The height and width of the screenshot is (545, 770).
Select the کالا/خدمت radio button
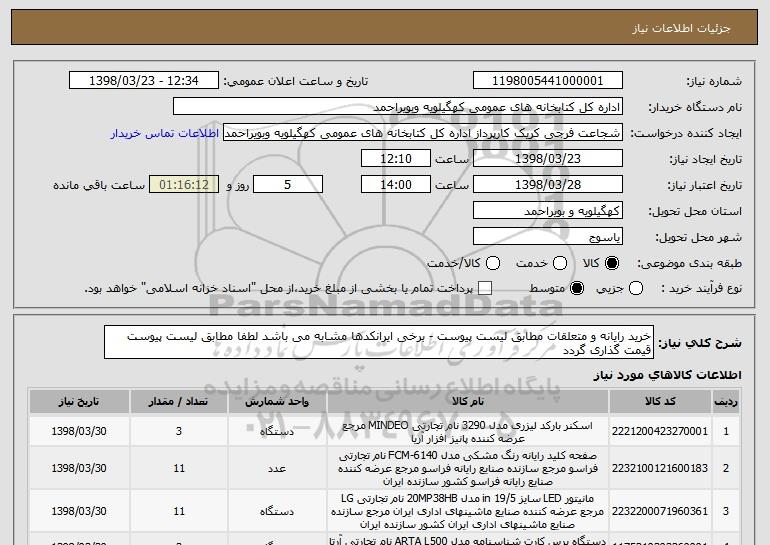493,264
